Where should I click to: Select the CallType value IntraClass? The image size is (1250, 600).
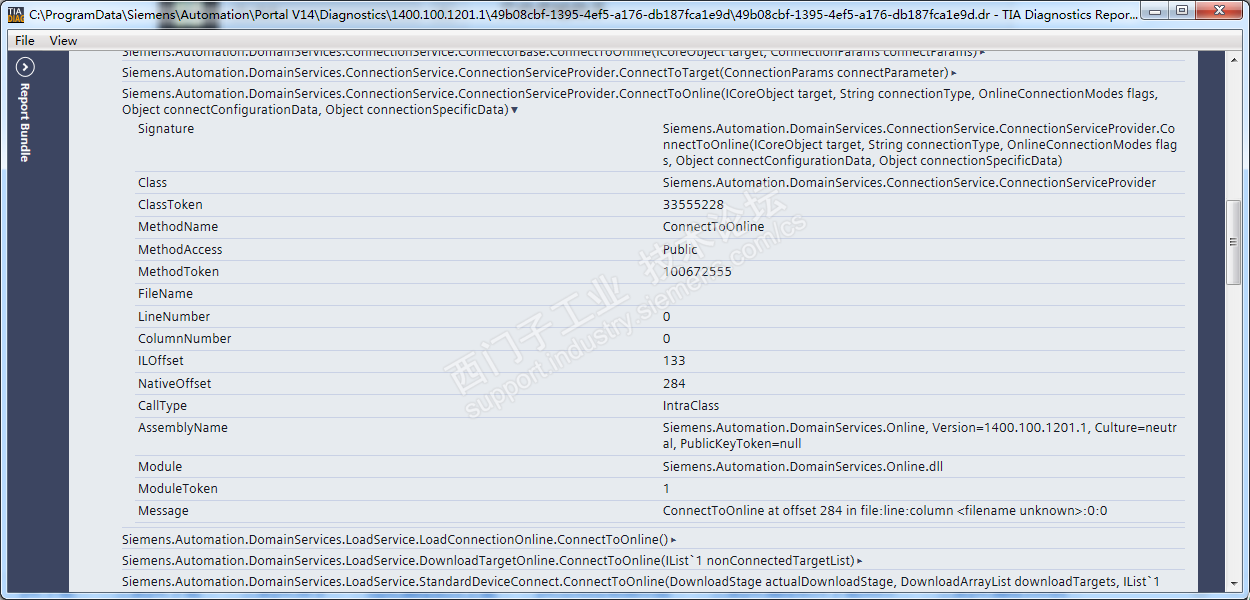[691, 406]
